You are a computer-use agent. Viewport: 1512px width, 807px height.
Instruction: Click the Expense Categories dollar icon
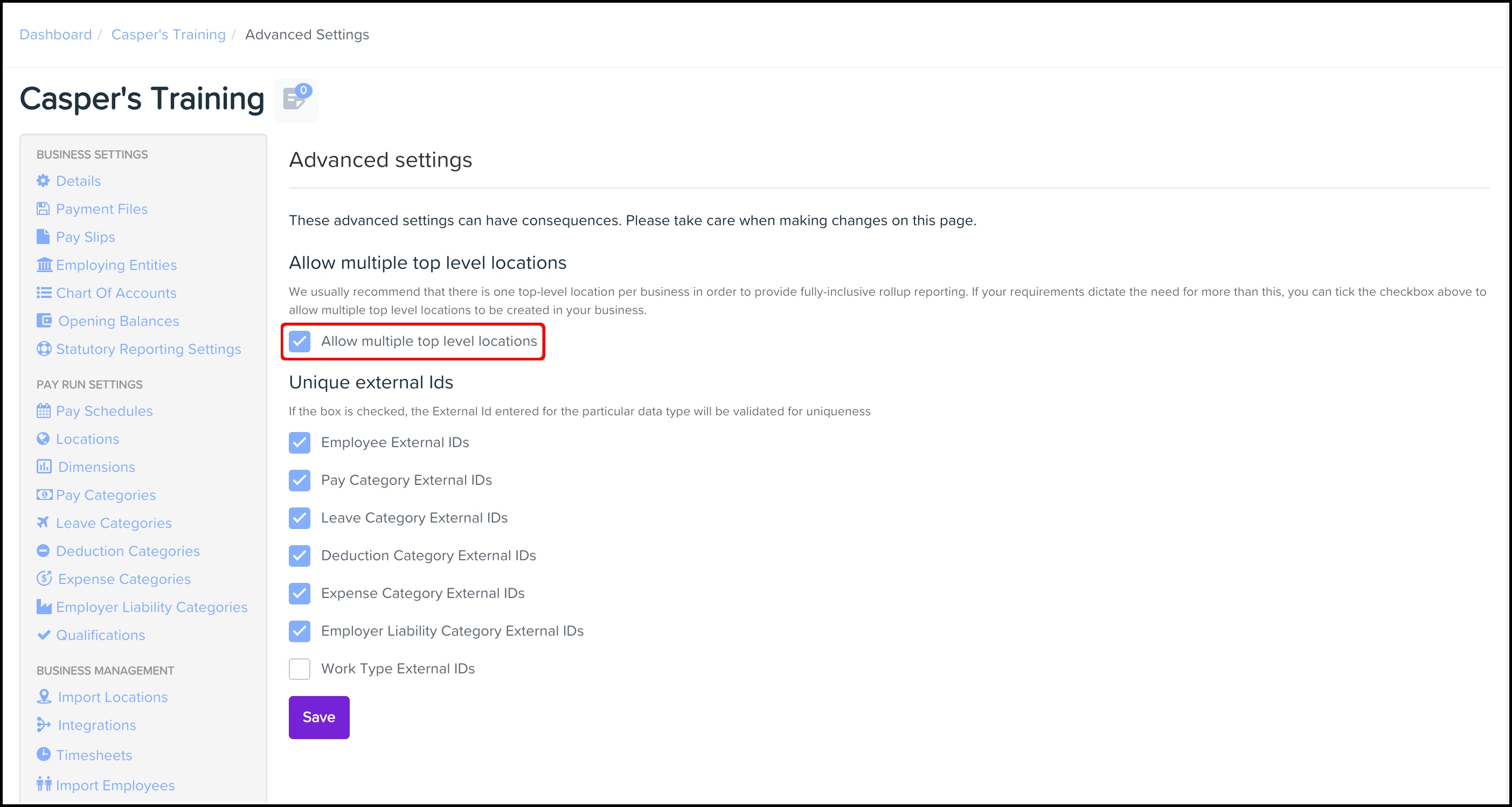coord(44,579)
